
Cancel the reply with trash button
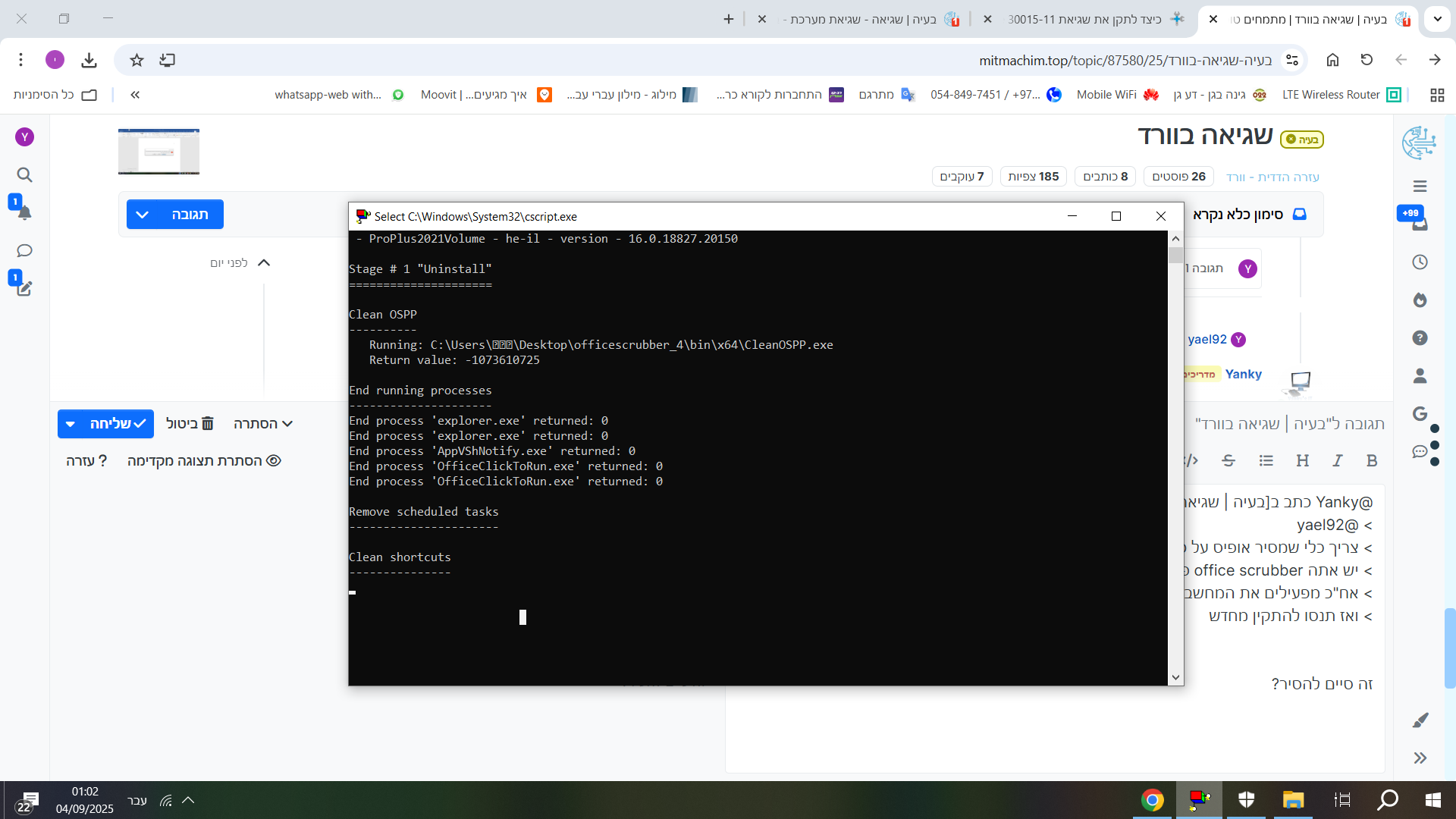click(190, 424)
